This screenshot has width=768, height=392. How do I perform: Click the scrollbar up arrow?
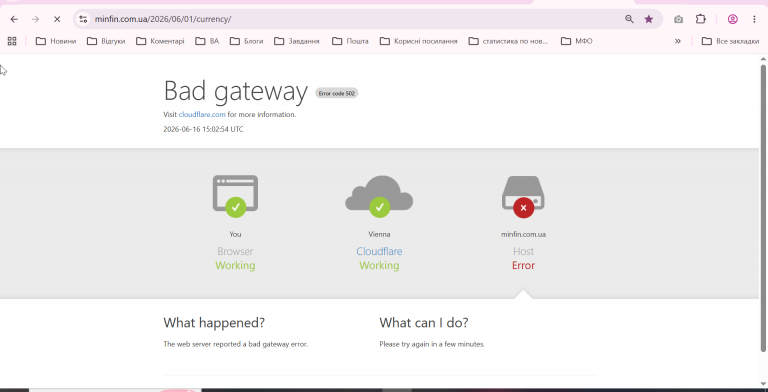(763, 59)
